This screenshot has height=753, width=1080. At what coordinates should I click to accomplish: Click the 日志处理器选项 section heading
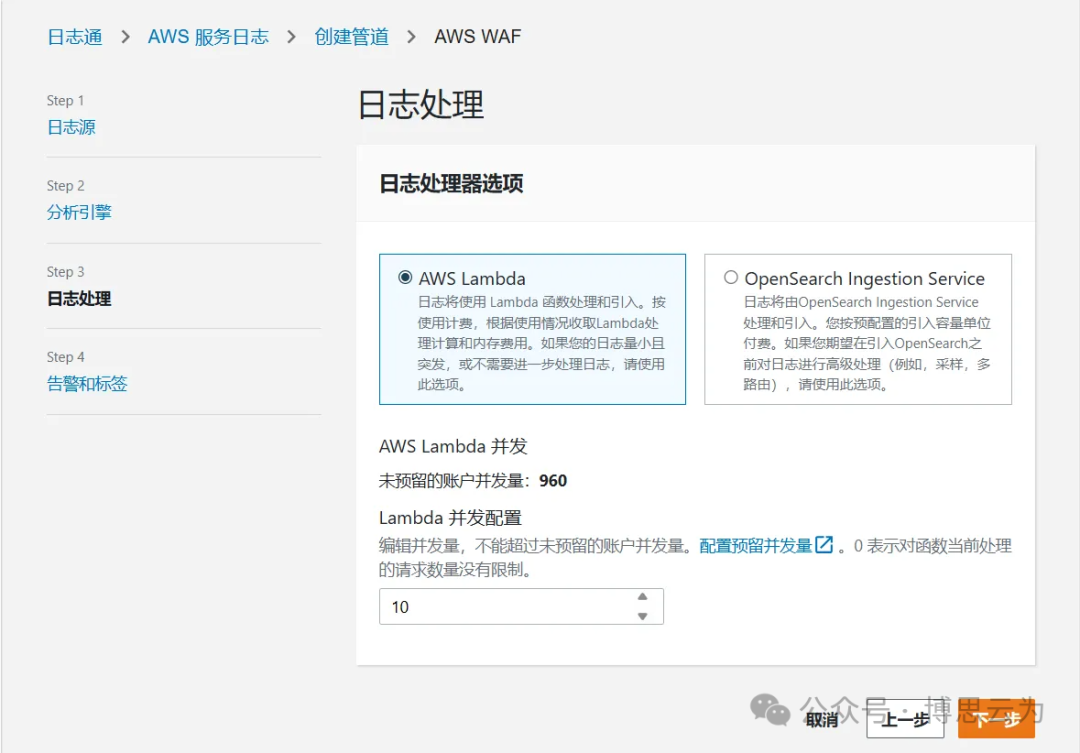tap(451, 183)
